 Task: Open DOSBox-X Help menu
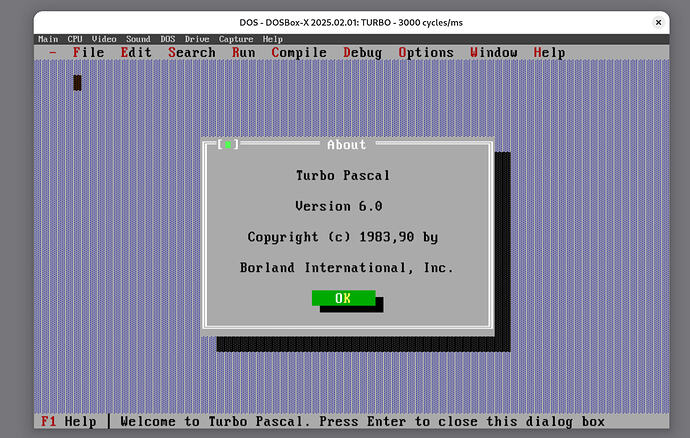click(272, 39)
